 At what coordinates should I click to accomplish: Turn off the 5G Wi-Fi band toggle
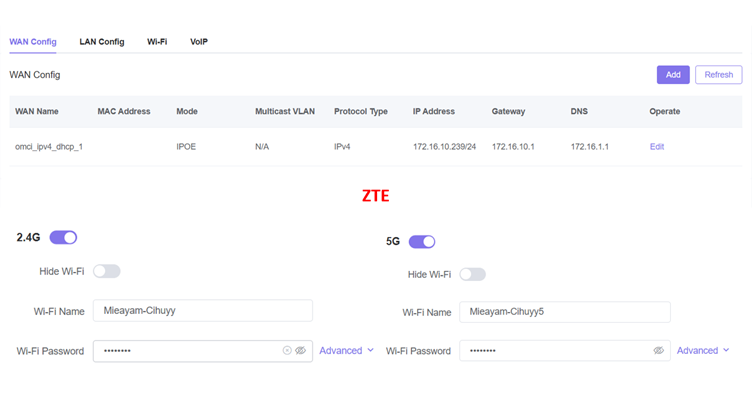point(422,241)
